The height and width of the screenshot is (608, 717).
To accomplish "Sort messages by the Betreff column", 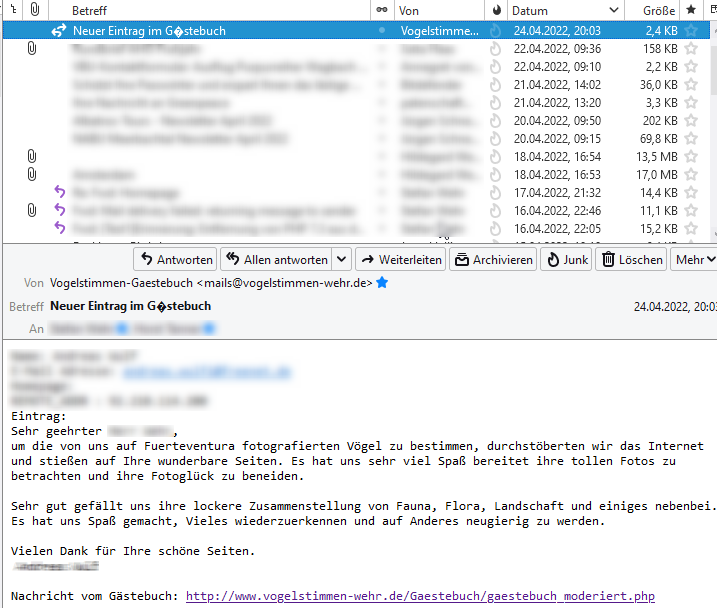I will click(x=90, y=10).
